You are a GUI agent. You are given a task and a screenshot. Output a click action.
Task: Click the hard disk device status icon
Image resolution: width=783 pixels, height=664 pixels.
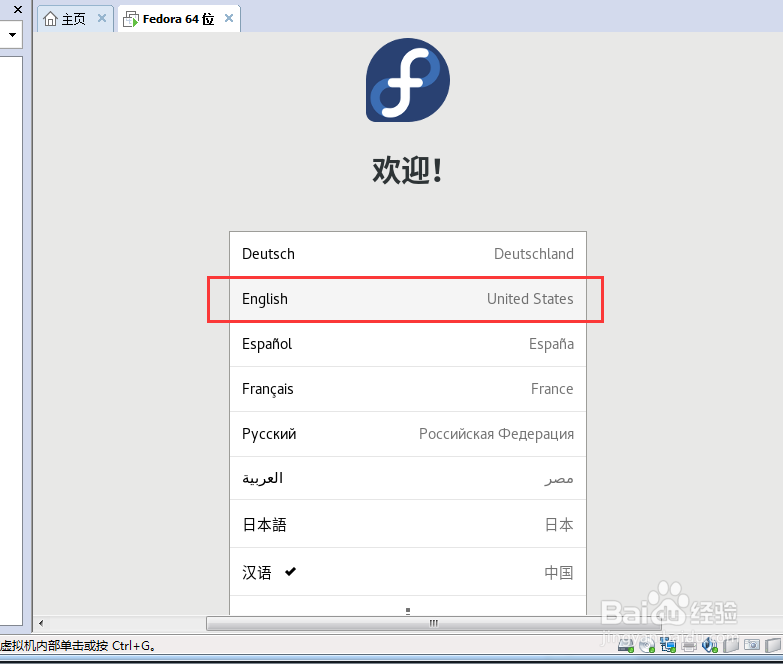pyautogui.click(x=626, y=646)
